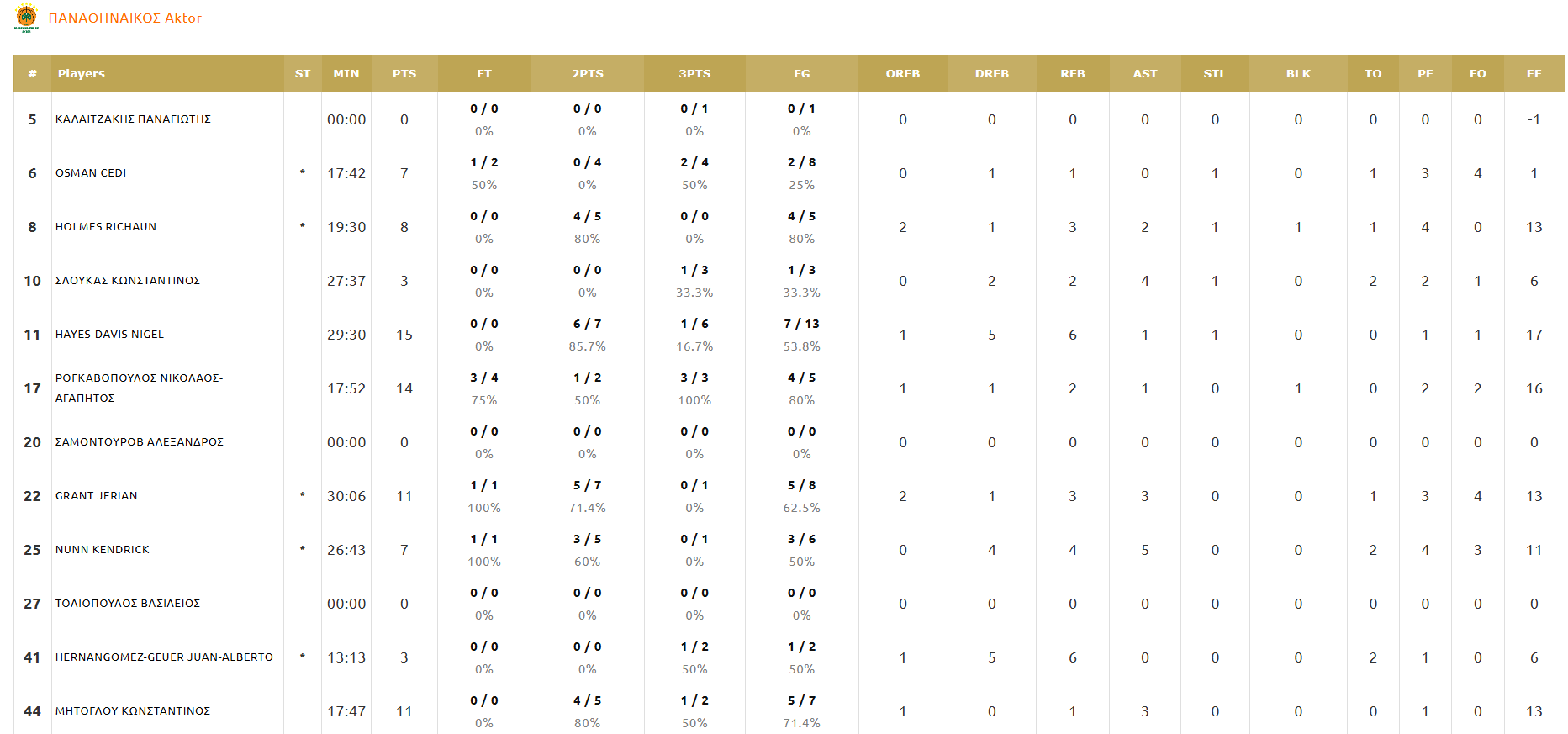Open player HOLMES RICHAUN

106,227
